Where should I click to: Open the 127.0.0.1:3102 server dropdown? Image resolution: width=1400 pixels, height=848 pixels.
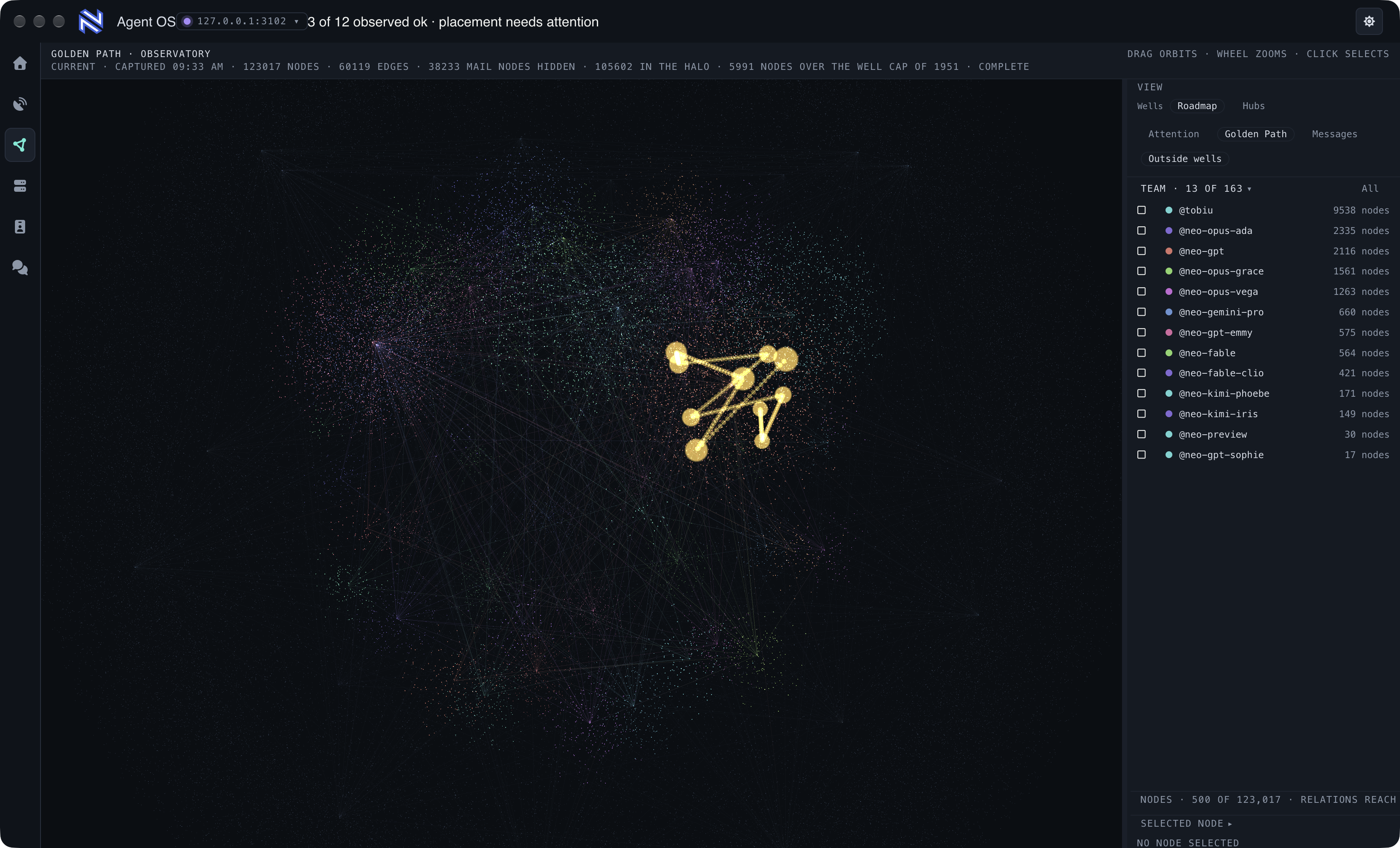241,22
